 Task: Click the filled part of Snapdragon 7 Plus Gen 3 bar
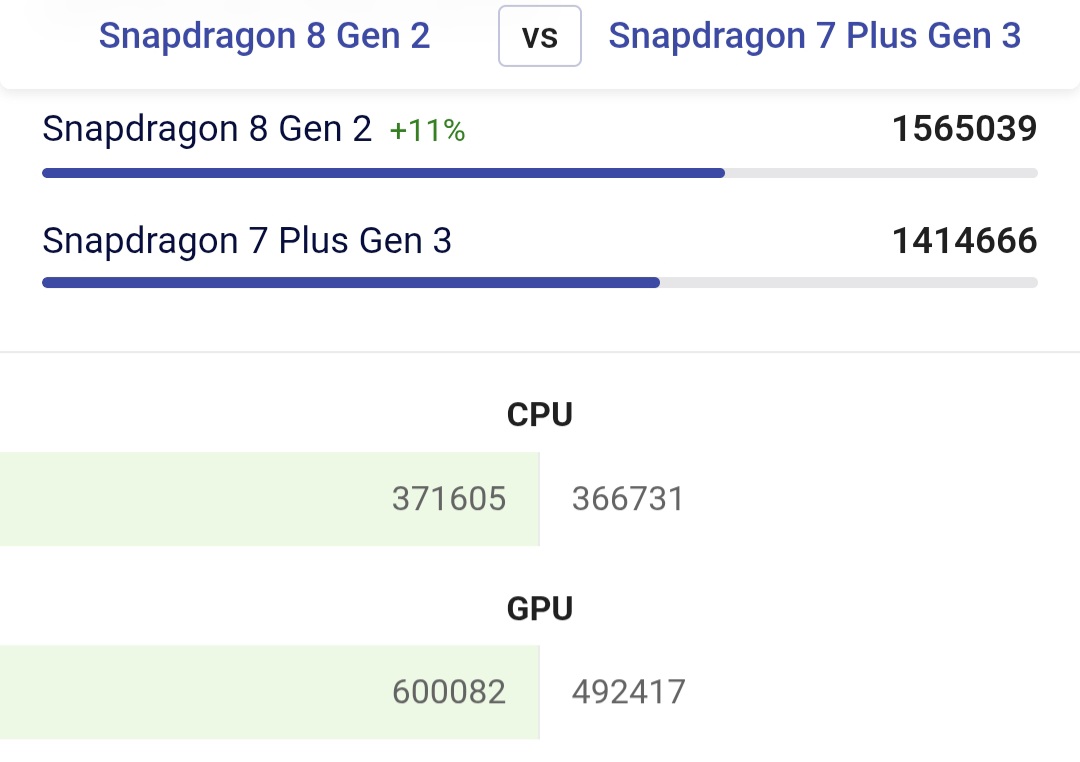click(x=350, y=283)
